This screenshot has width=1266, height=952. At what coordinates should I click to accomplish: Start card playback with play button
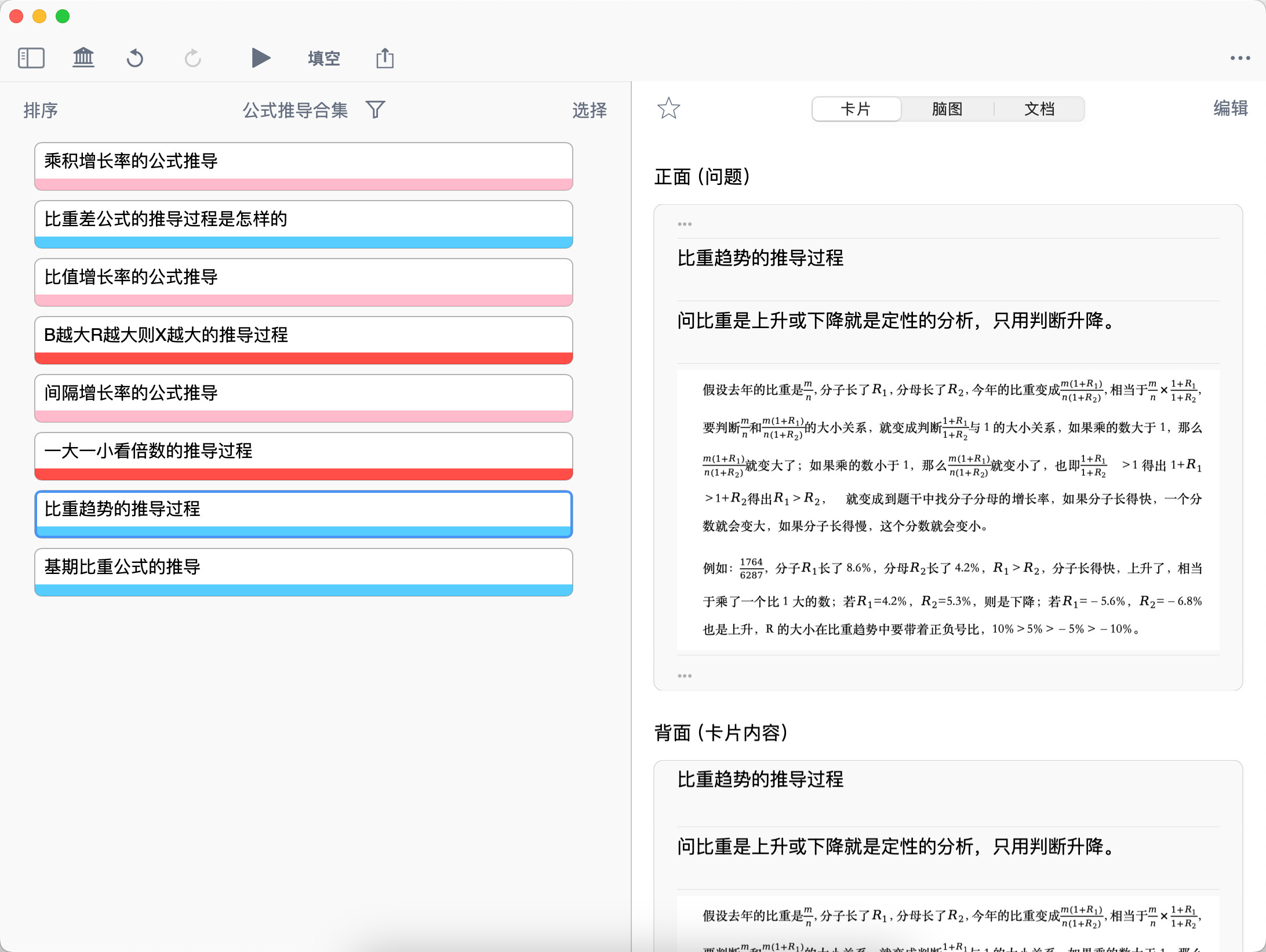pyautogui.click(x=261, y=58)
